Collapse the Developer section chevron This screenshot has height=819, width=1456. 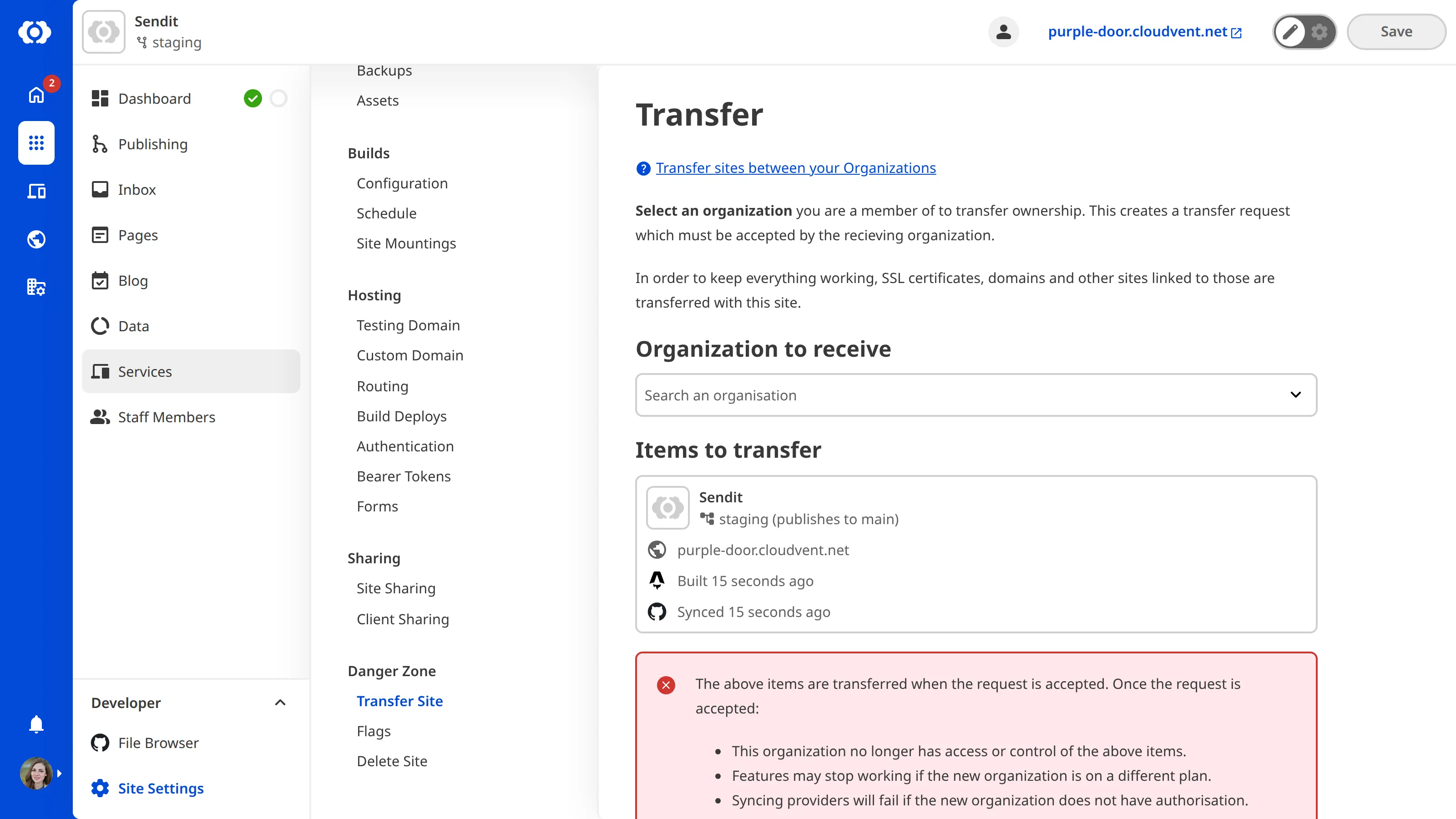pos(280,703)
